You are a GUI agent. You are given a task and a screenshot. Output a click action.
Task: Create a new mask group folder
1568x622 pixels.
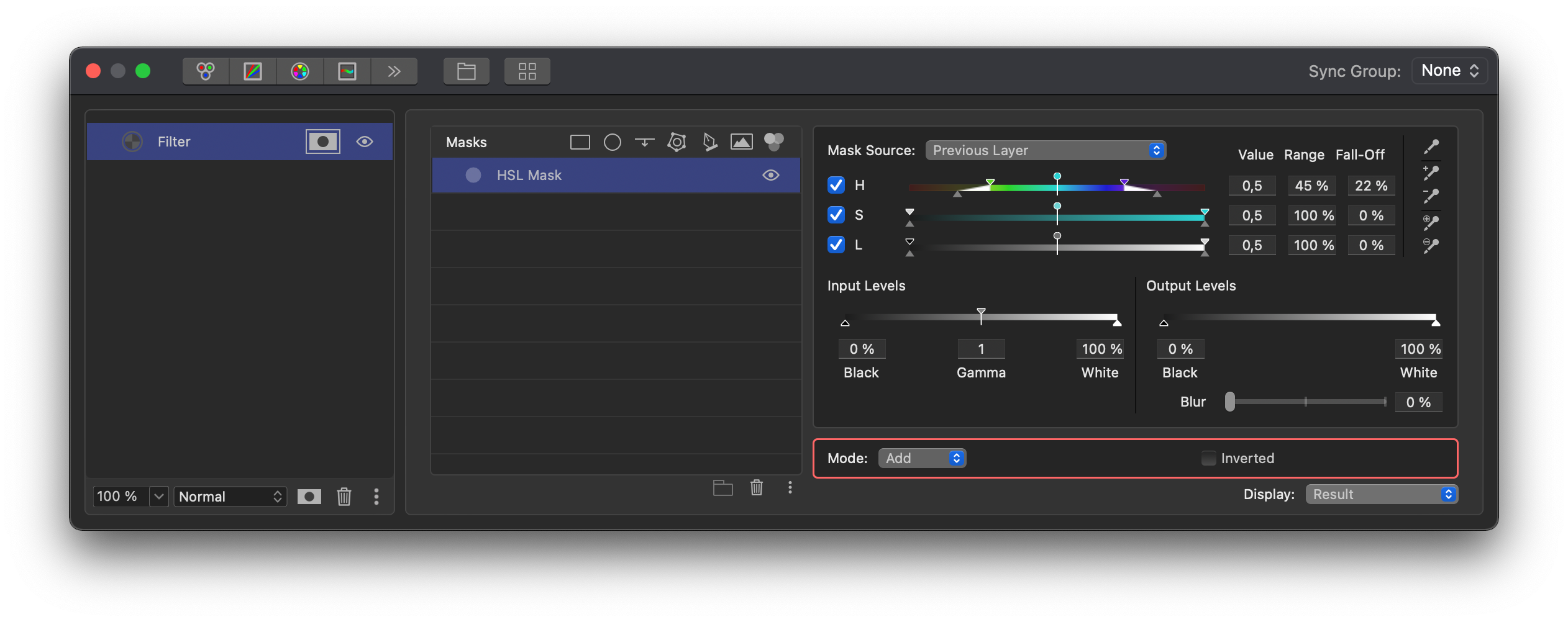click(x=723, y=488)
